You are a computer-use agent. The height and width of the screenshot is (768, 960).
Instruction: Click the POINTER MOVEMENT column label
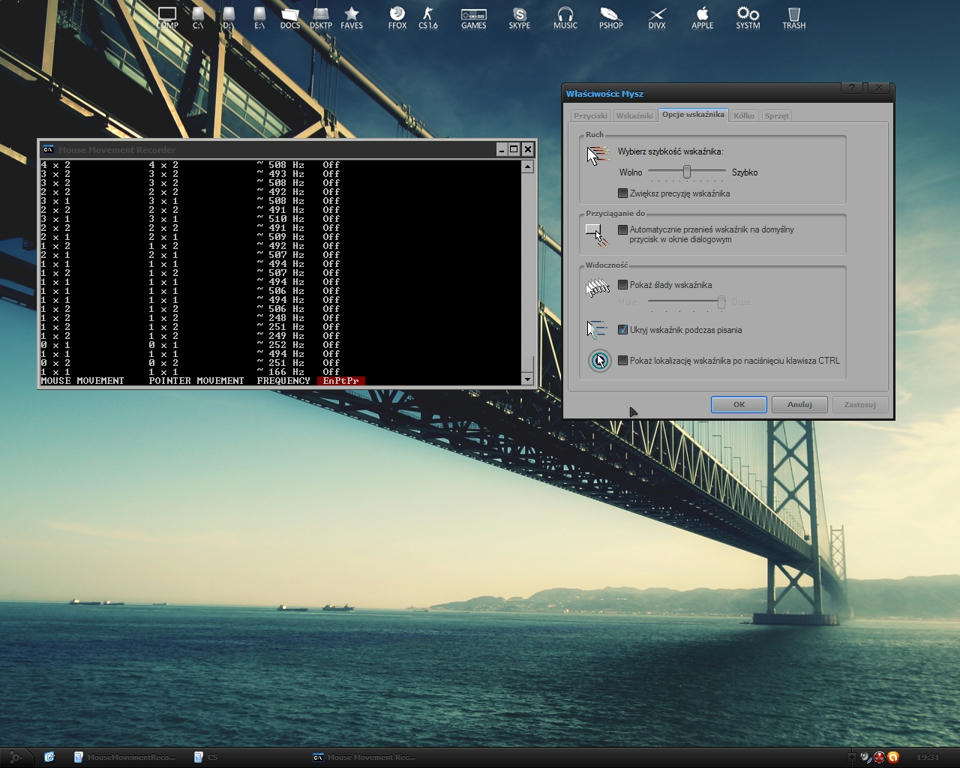197,380
